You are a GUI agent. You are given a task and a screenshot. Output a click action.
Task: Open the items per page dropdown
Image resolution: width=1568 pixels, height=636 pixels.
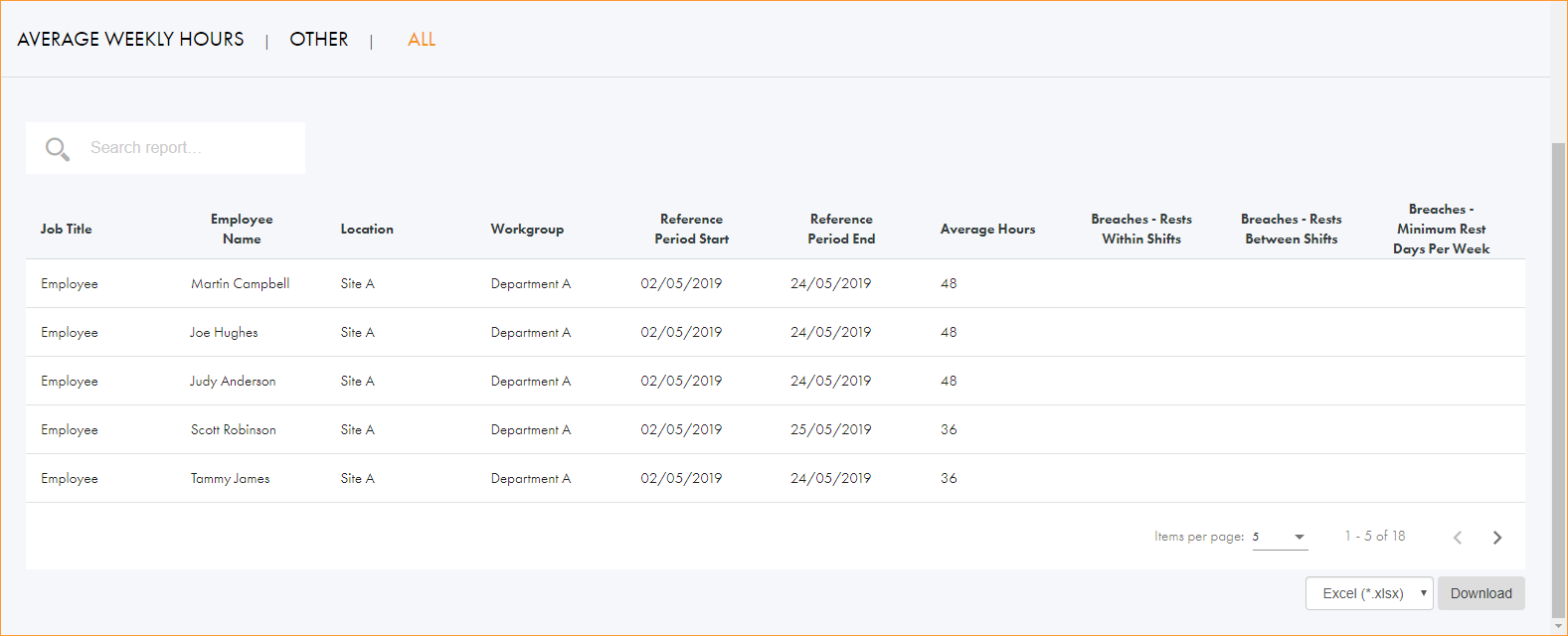pos(1280,537)
